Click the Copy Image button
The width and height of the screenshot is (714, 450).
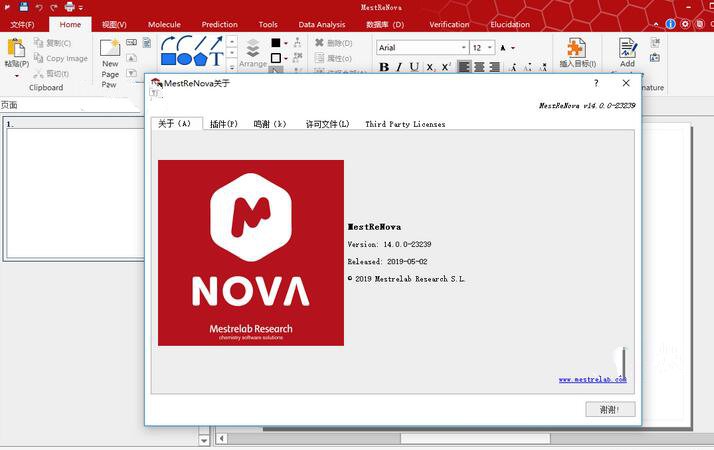click(x=61, y=58)
